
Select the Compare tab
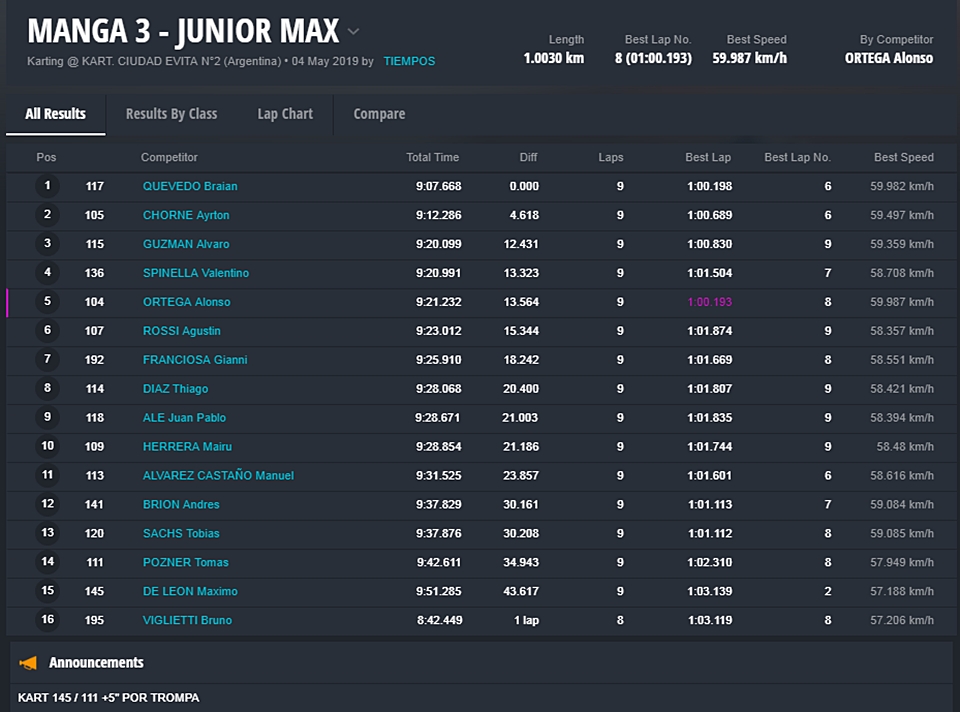coord(379,114)
